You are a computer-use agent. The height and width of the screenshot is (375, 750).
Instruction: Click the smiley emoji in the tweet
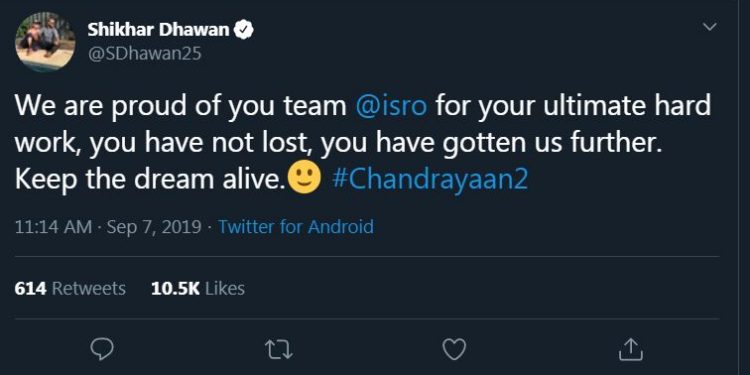[x=304, y=178]
